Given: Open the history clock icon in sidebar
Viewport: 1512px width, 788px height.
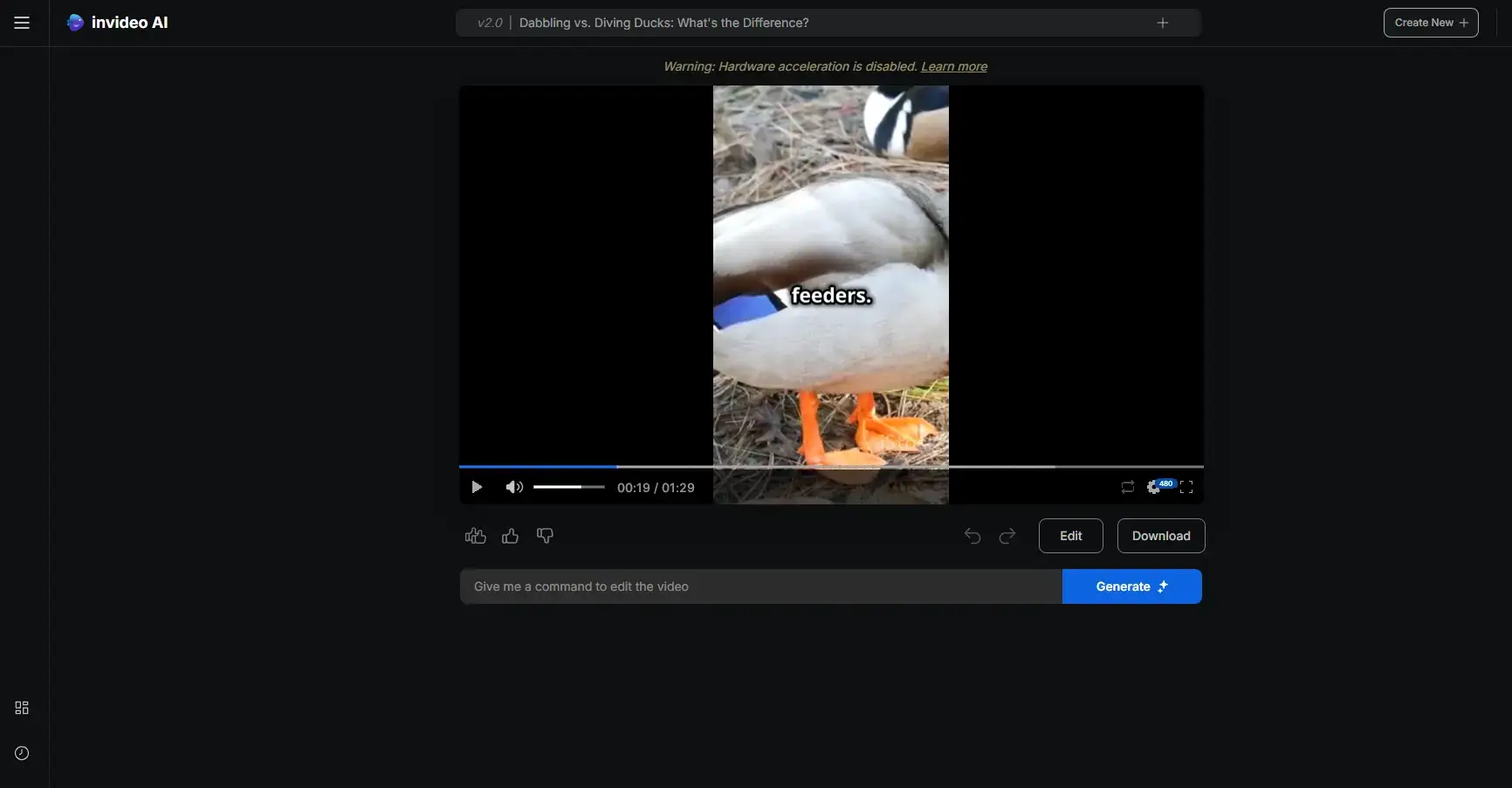Looking at the screenshot, I should pos(22,753).
